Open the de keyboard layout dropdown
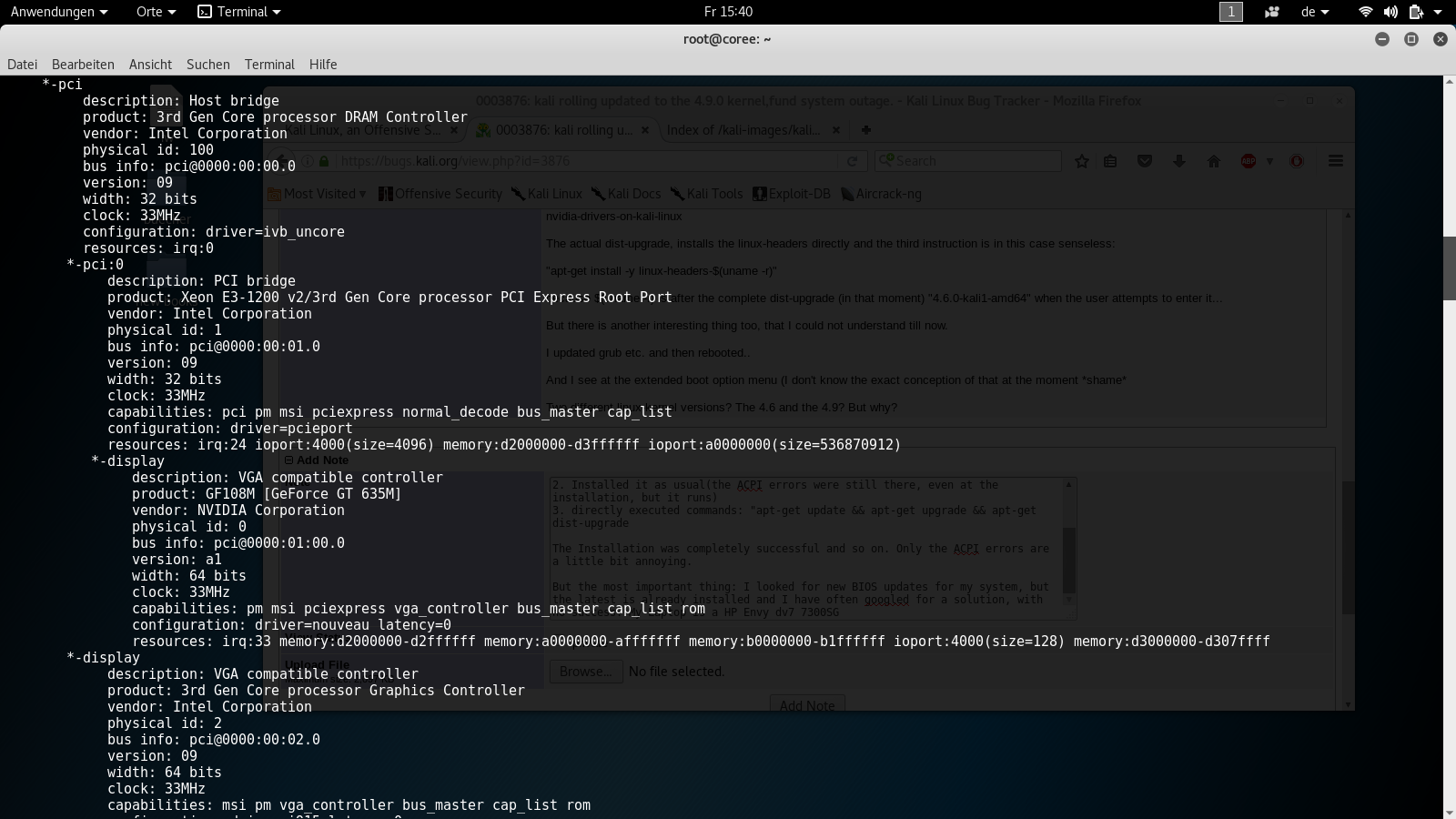Viewport: 1456px width, 819px height. pyautogui.click(x=1315, y=12)
